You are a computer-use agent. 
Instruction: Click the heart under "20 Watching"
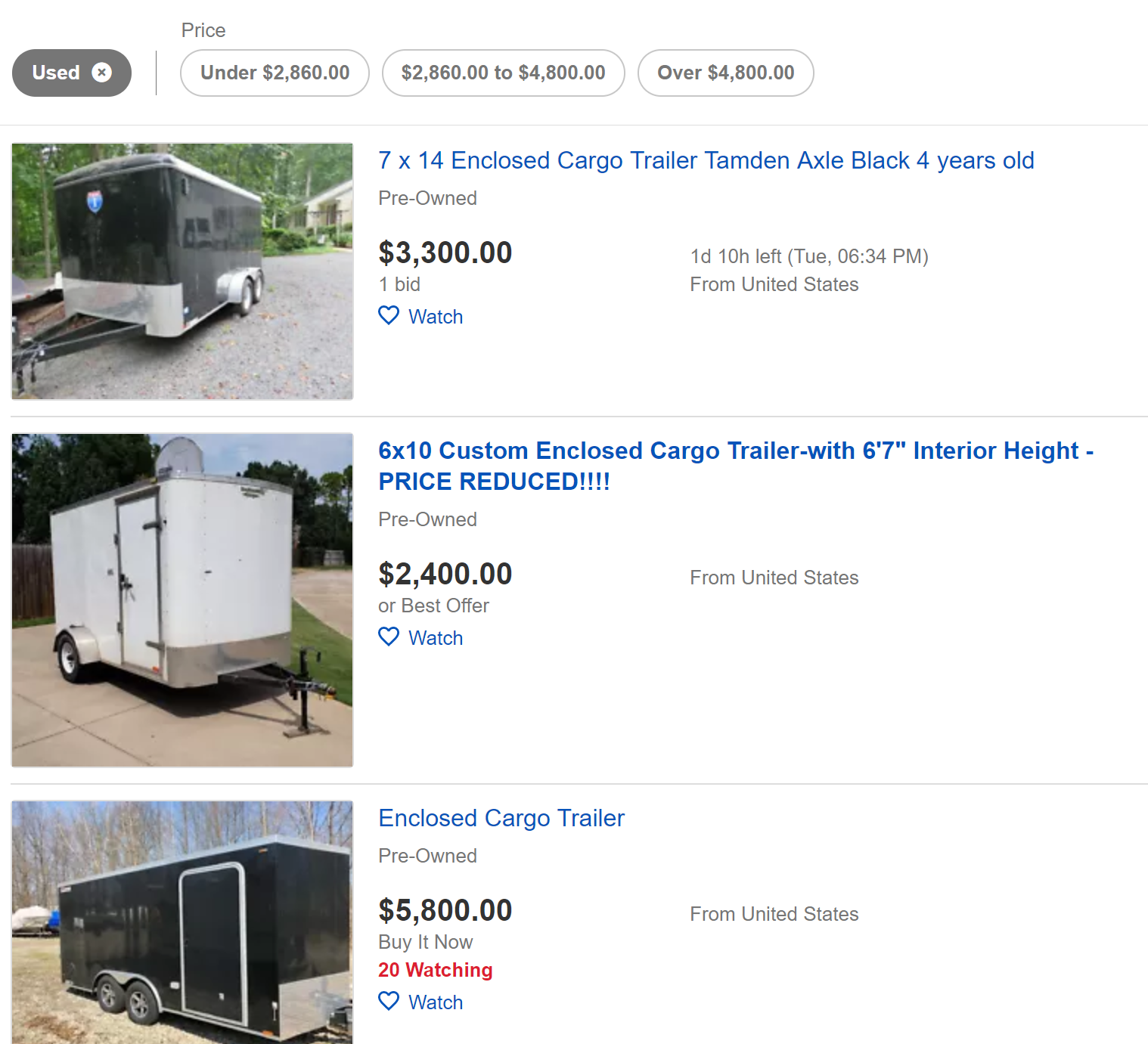click(388, 1001)
